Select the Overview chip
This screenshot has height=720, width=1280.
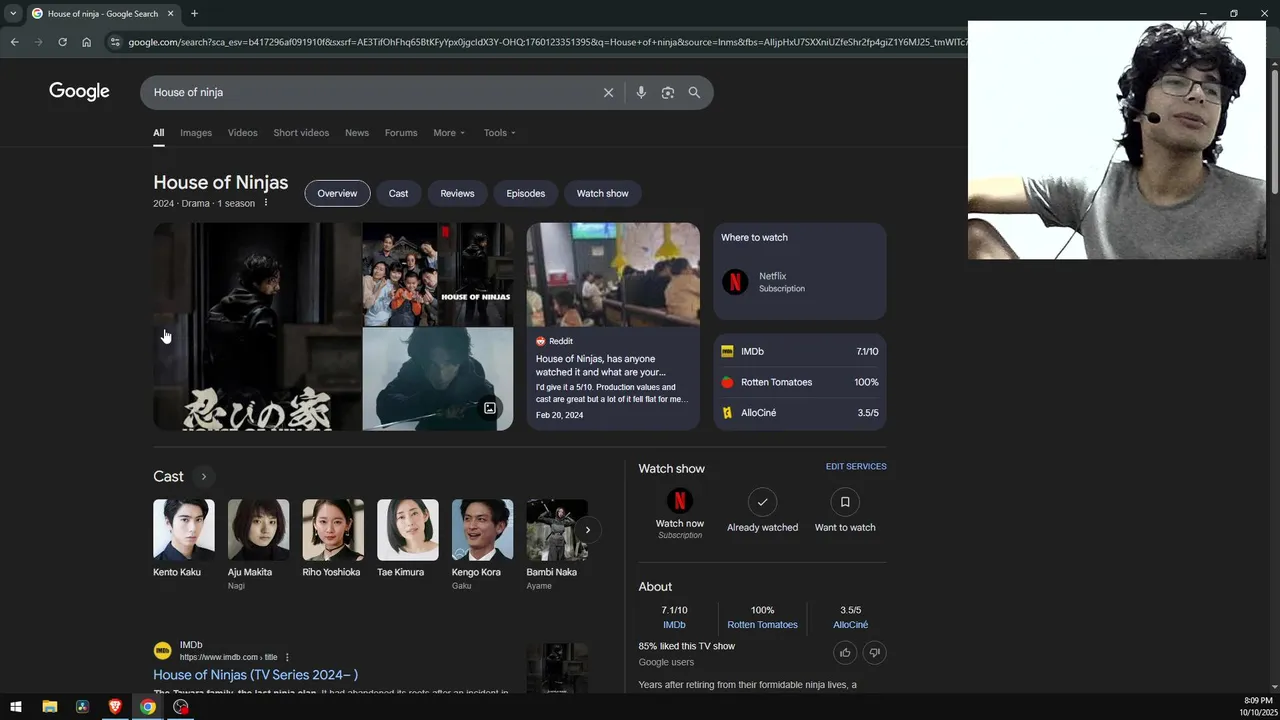[x=337, y=193]
